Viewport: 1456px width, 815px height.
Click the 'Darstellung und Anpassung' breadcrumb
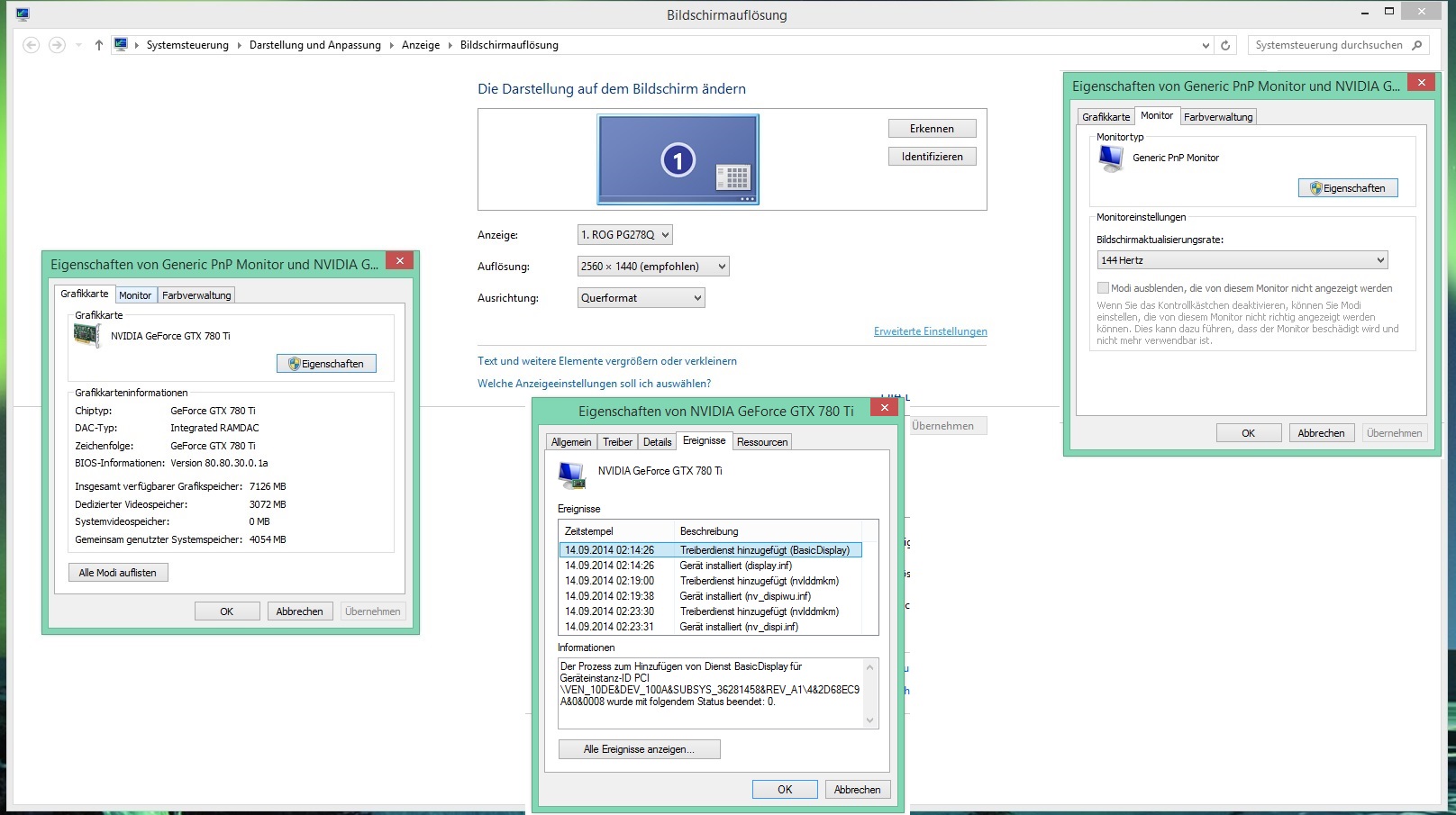tap(315, 45)
